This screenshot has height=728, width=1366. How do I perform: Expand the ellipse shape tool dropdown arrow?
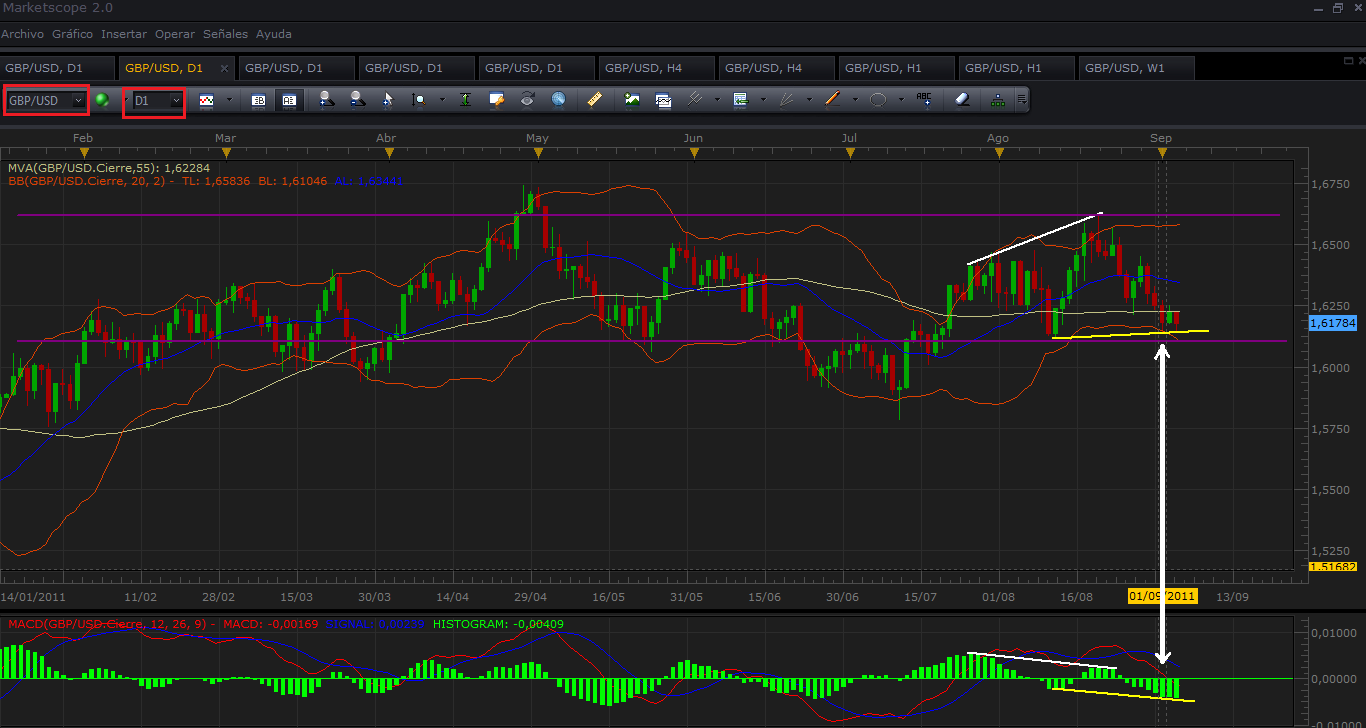(x=901, y=100)
